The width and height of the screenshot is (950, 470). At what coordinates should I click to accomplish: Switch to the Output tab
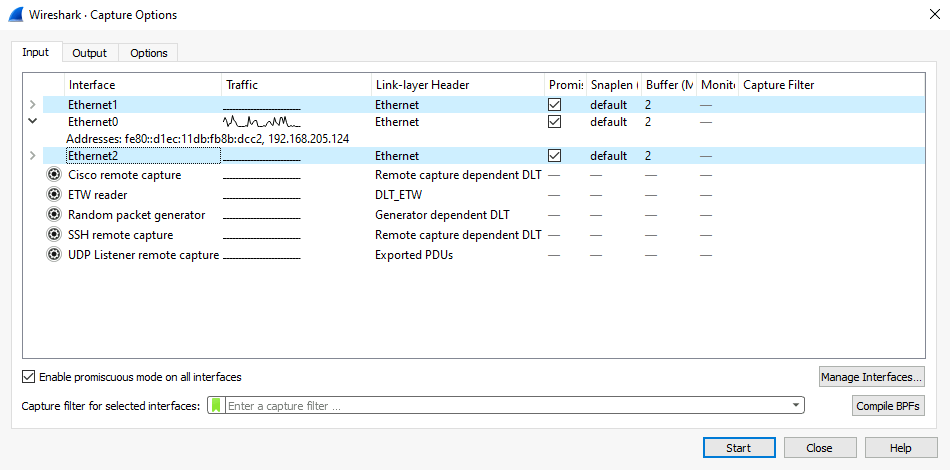[90, 53]
